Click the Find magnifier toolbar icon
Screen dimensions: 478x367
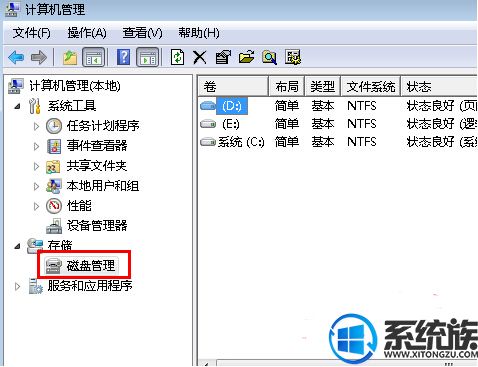269,57
